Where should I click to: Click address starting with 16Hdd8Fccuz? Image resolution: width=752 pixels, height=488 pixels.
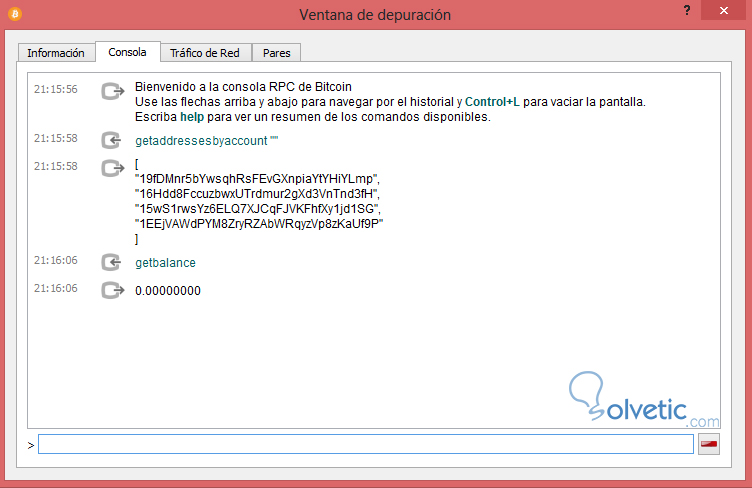tap(257, 194)
